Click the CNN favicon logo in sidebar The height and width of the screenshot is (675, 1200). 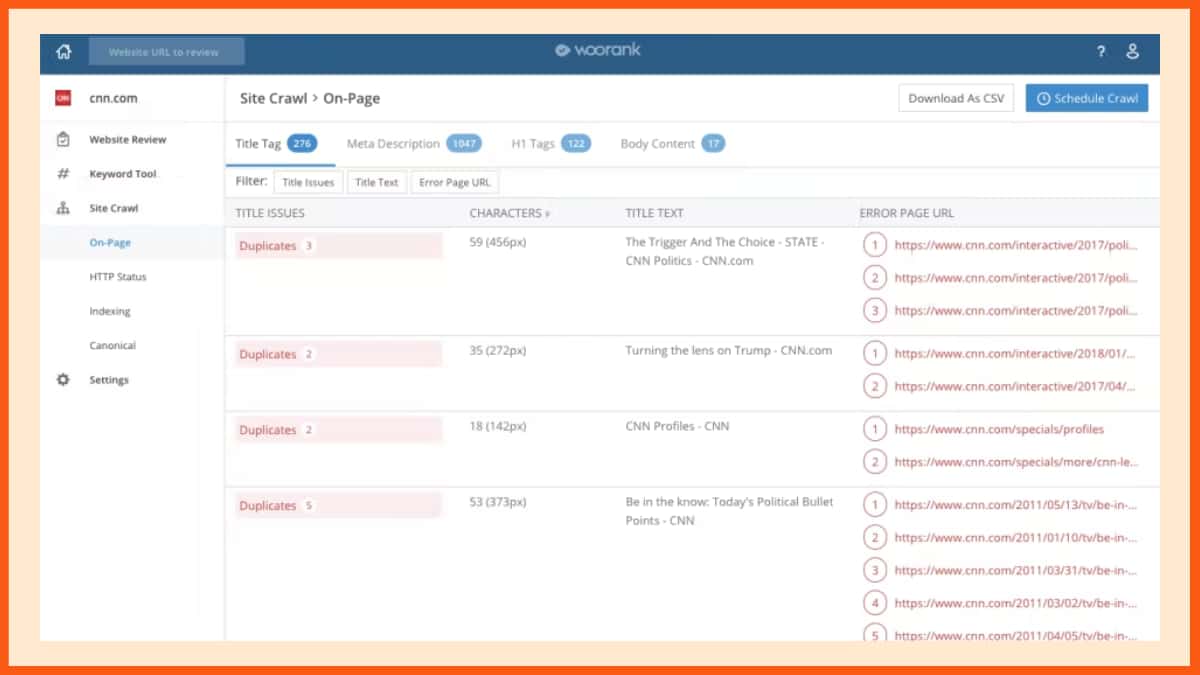click(63, 99)
